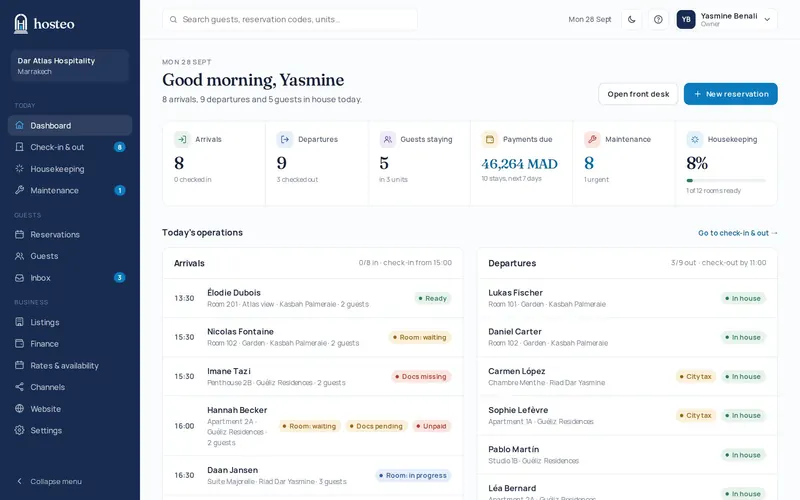Click the 46,264 MAD payments amount
This screenshot has height=500, width=800.
coord(519,164)
